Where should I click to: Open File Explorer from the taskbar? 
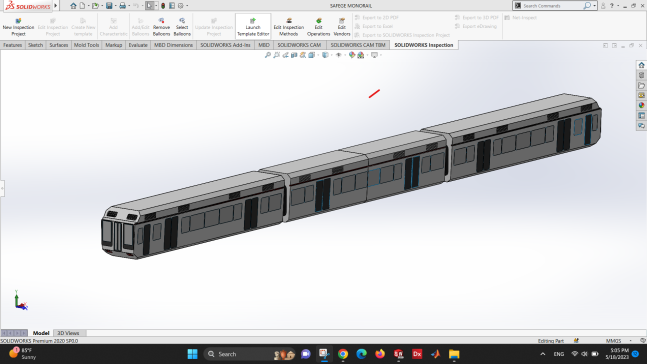pyautogui.click(x=454, y=354)
